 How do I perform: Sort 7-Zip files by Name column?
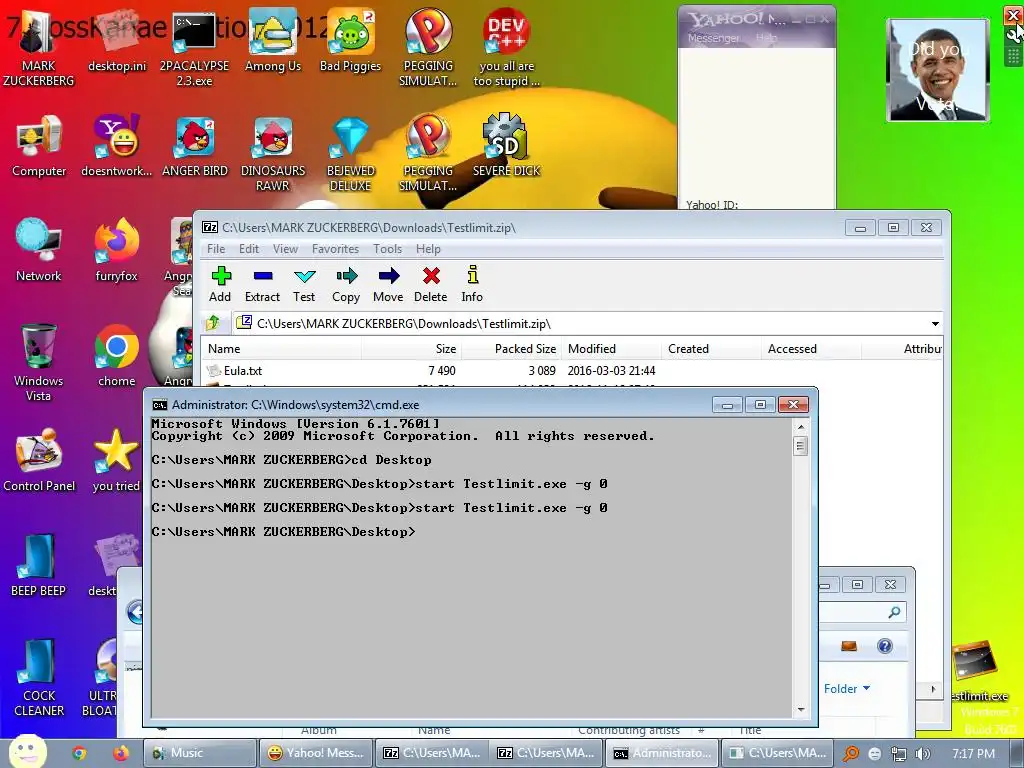tap(281, 349)
